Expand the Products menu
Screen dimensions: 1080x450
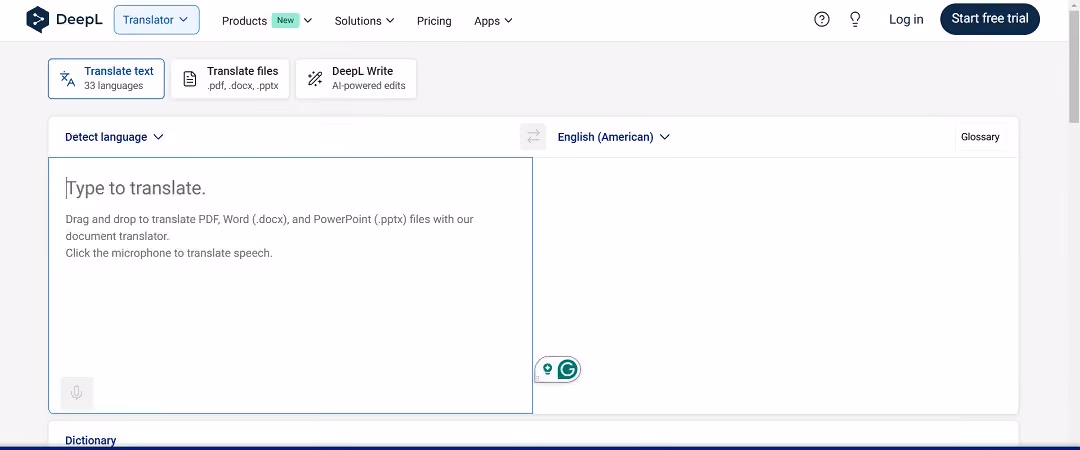coord(267,21)
